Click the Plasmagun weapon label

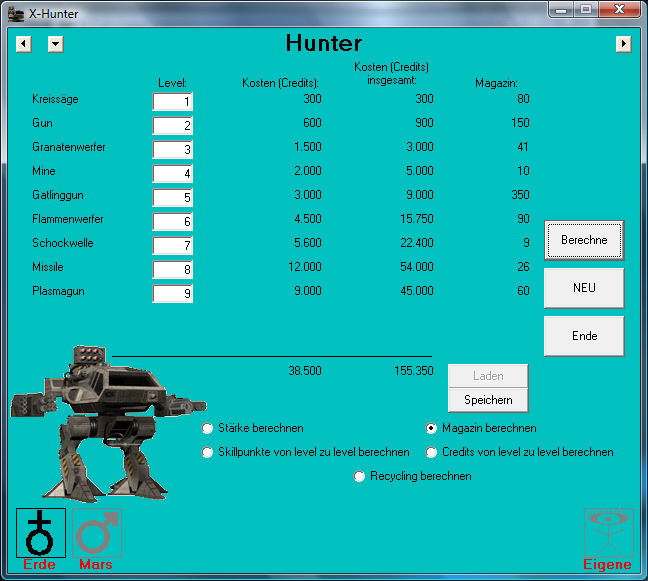58,291
